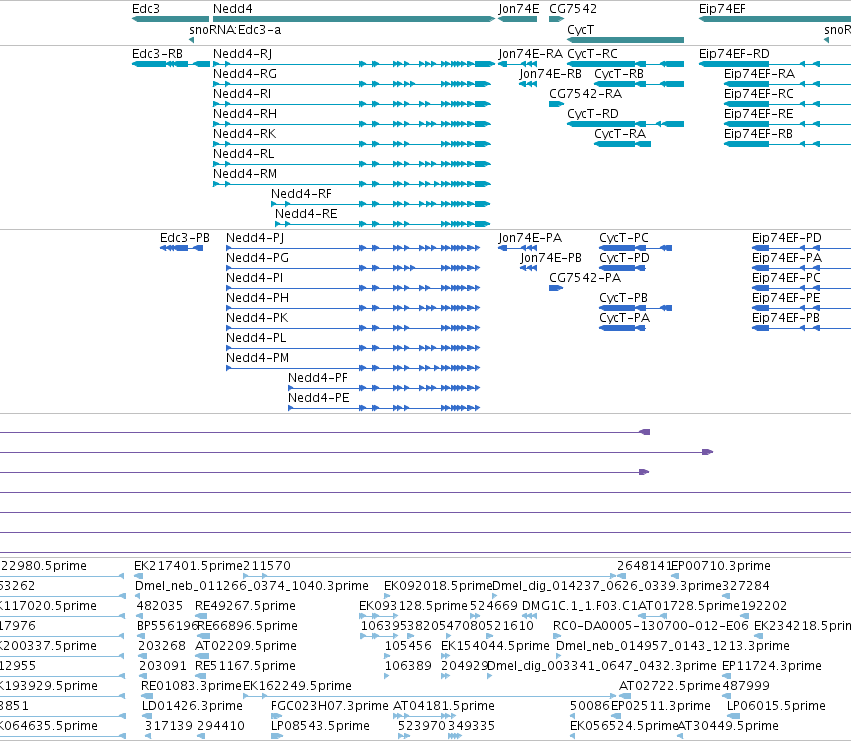Select EST AT02209.5prime
The image size is (851, 741).
coord(246,646)
